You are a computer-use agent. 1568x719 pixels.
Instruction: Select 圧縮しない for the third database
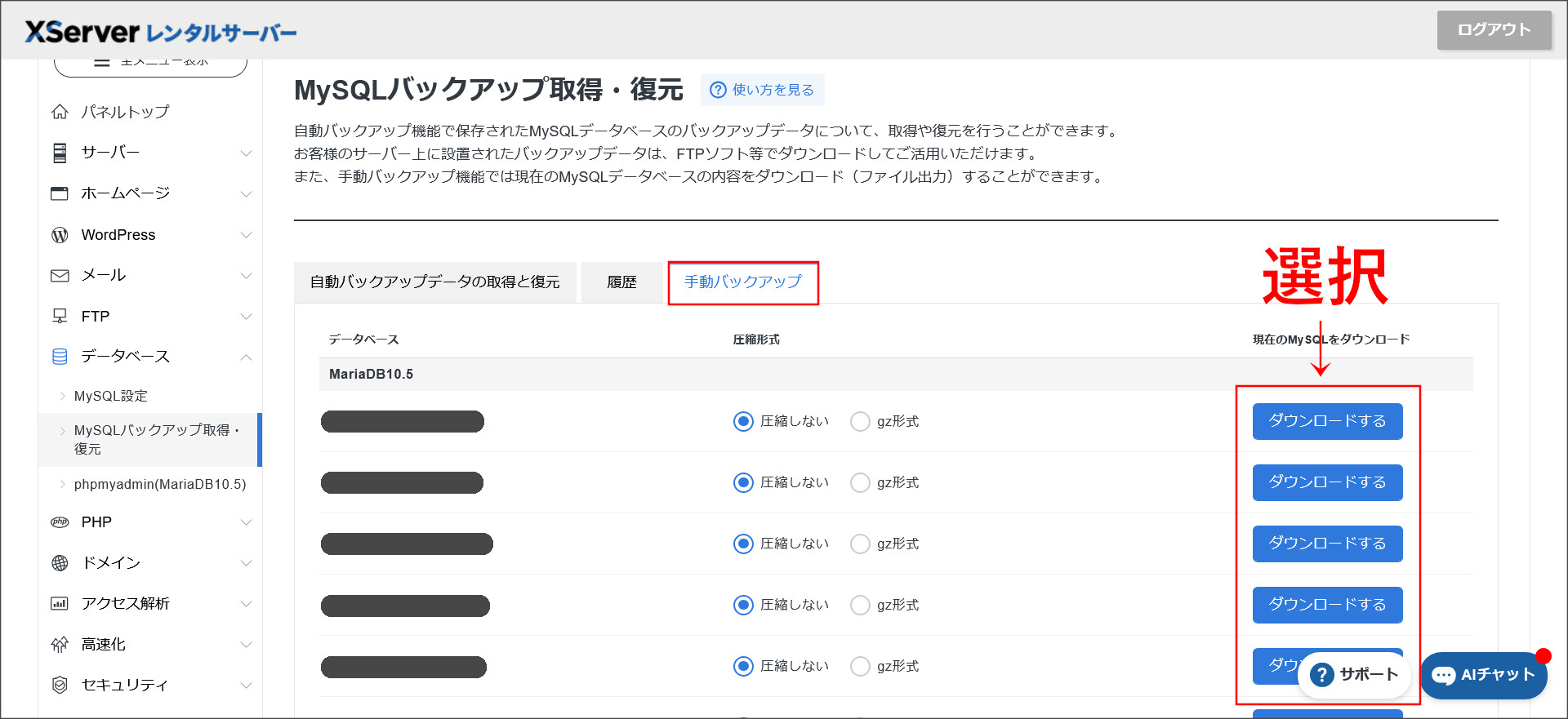[x=743, y=544]
